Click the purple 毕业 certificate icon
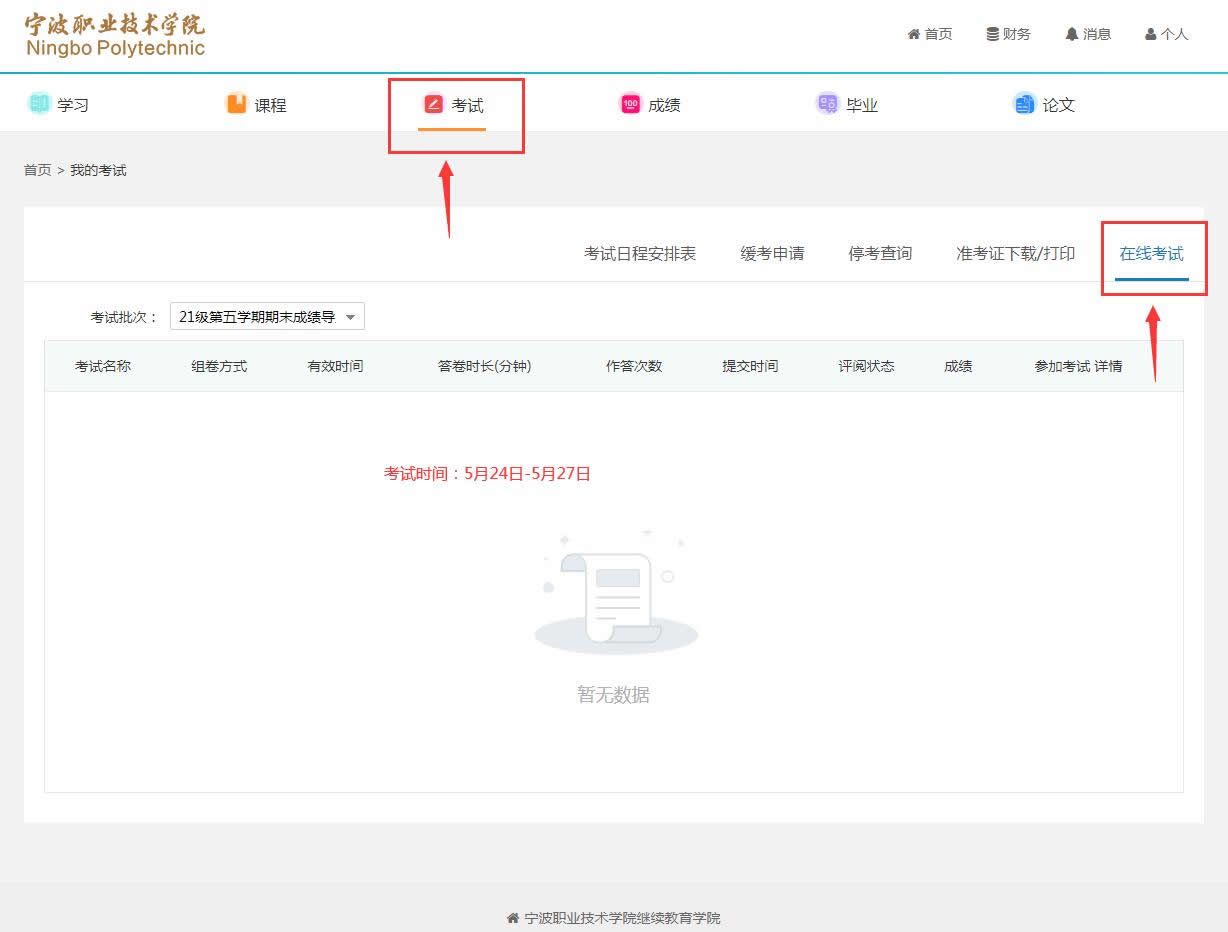Viewport: 1228px width, 932px height. click(x=827, y=104)
